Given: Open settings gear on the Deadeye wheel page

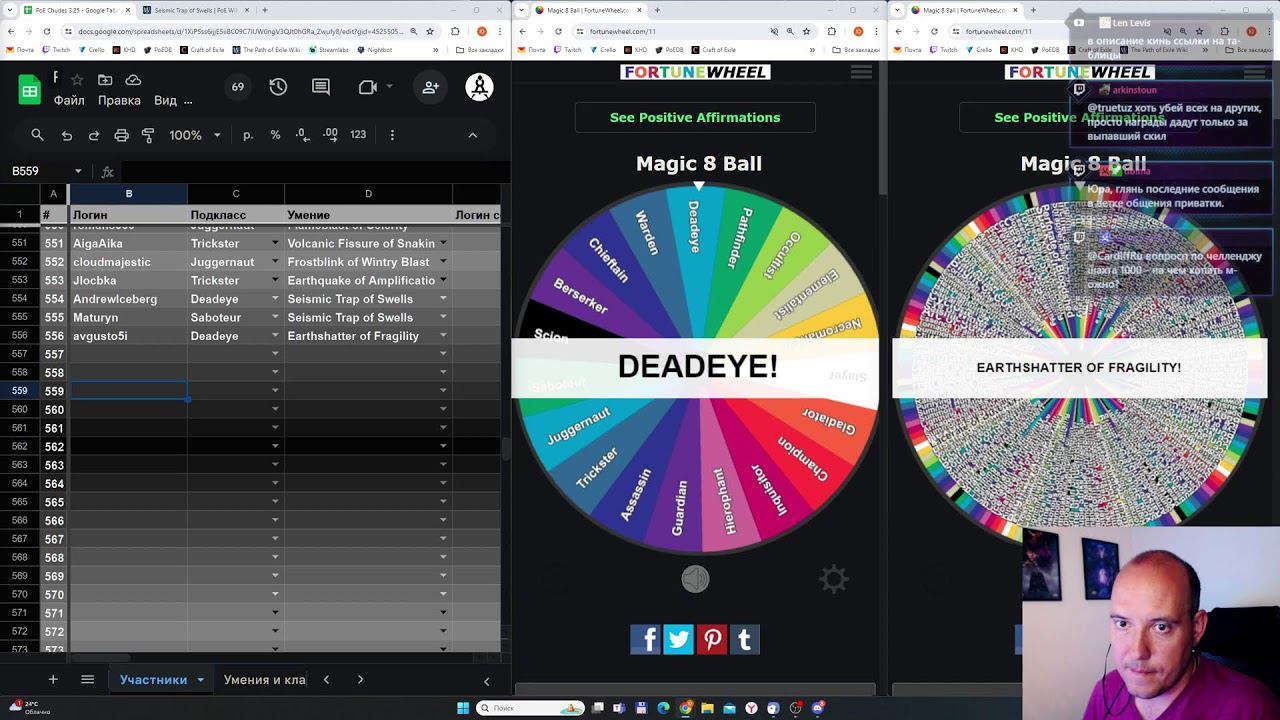Looking at the screenshot, I should (x=834, y=579).
